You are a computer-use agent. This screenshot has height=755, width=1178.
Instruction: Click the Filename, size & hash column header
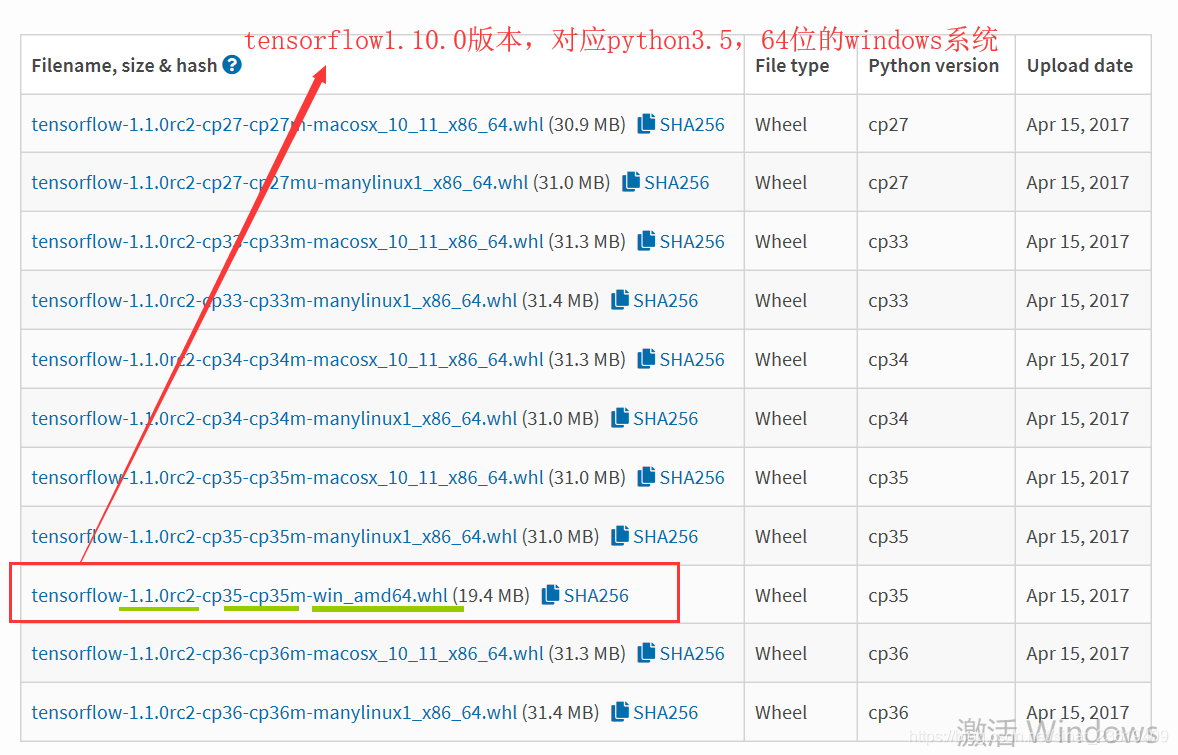click(x=120, y=65)
